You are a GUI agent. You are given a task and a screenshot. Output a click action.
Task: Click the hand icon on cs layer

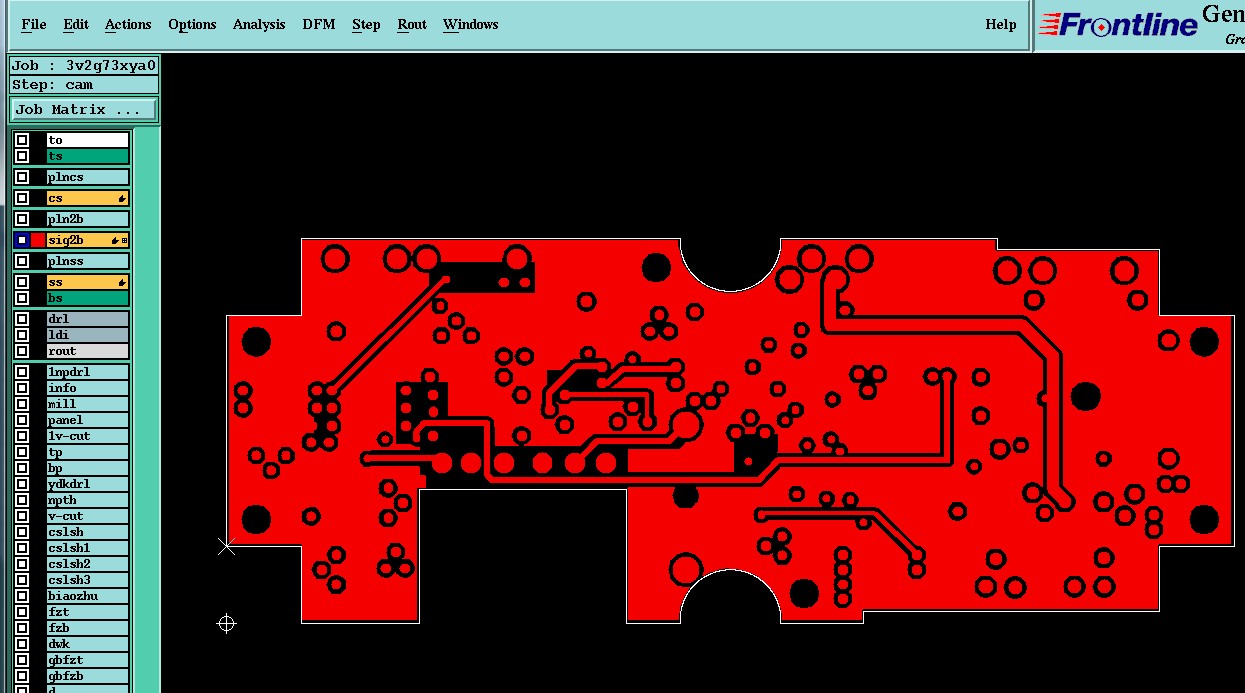(122, 198)
